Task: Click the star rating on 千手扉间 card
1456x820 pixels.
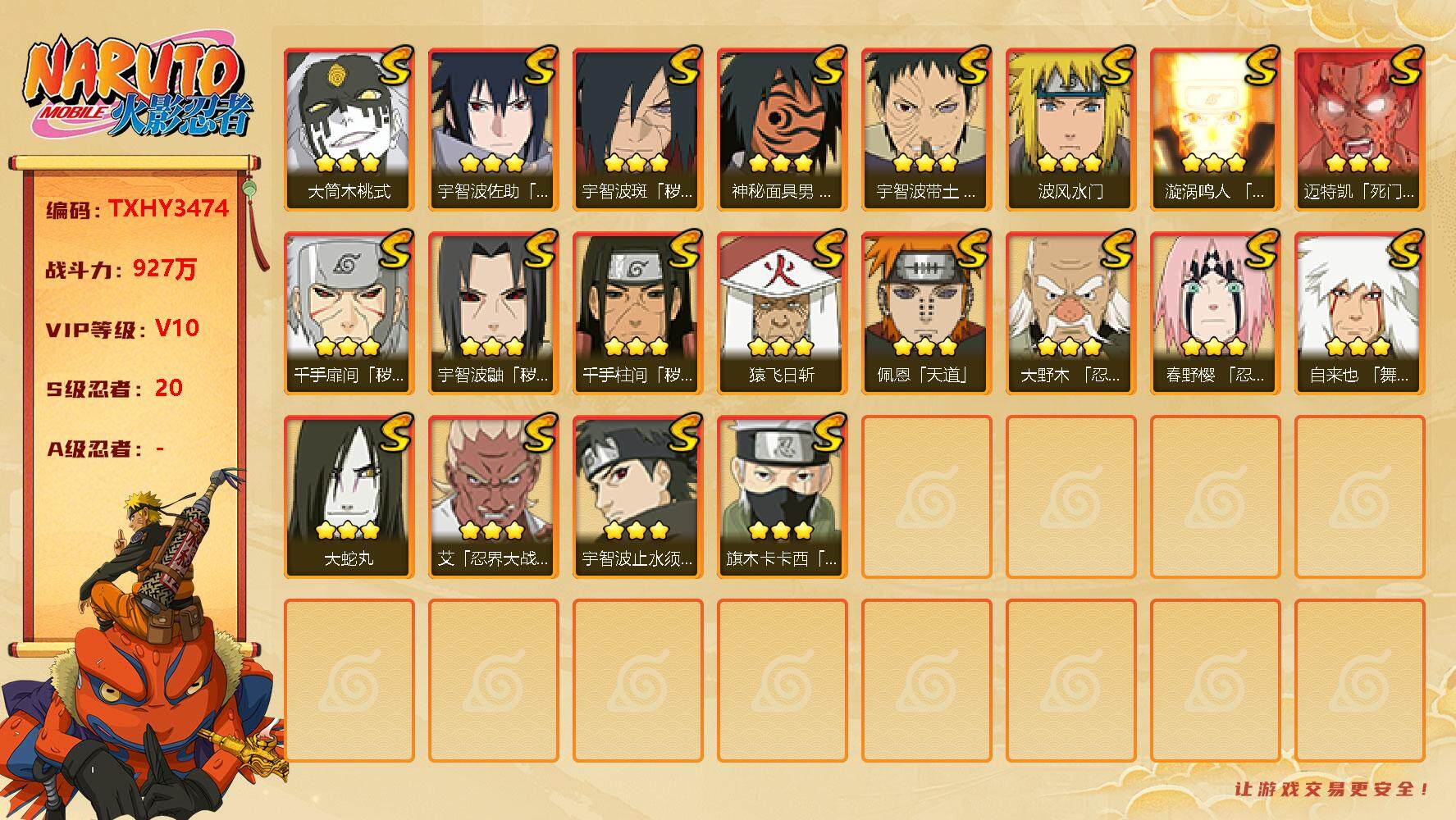Action: point(348,346)
